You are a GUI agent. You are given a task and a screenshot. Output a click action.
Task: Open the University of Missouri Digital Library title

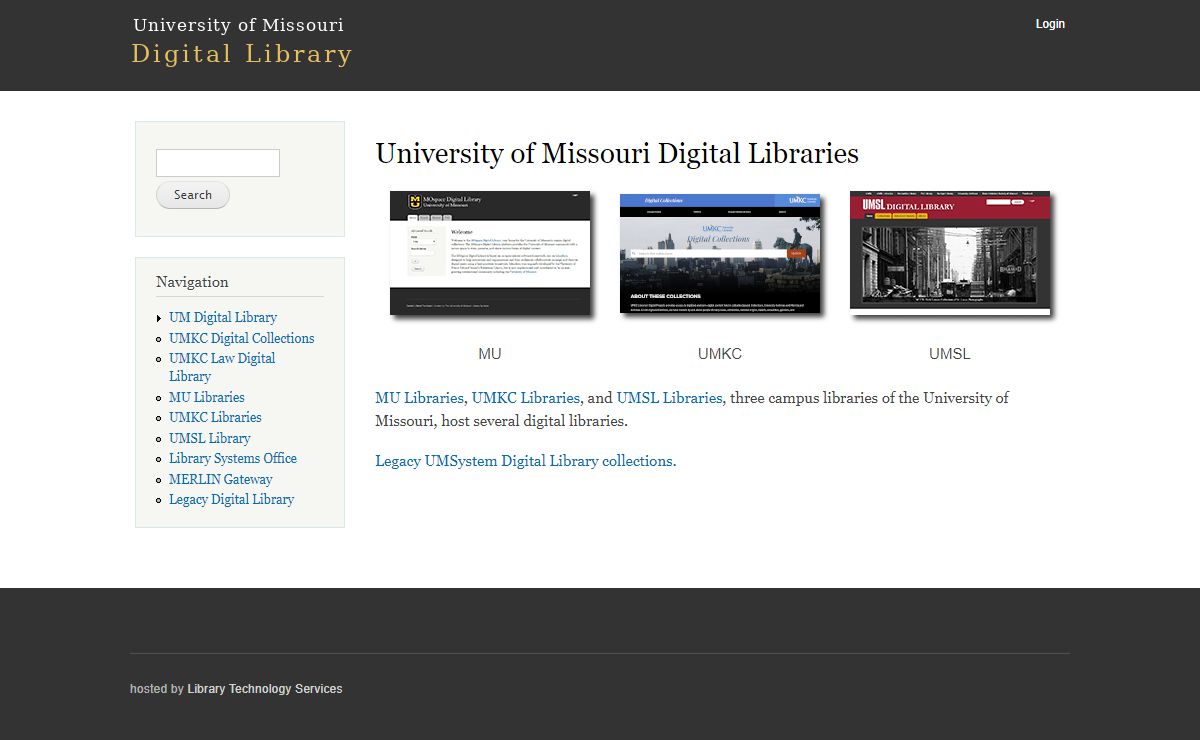[242, 41]
